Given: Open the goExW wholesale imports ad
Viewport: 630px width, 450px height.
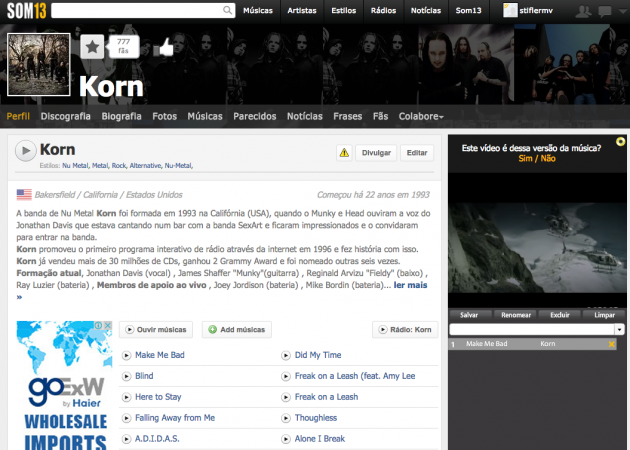Looking at the screenshot, I should pos(64,385).
